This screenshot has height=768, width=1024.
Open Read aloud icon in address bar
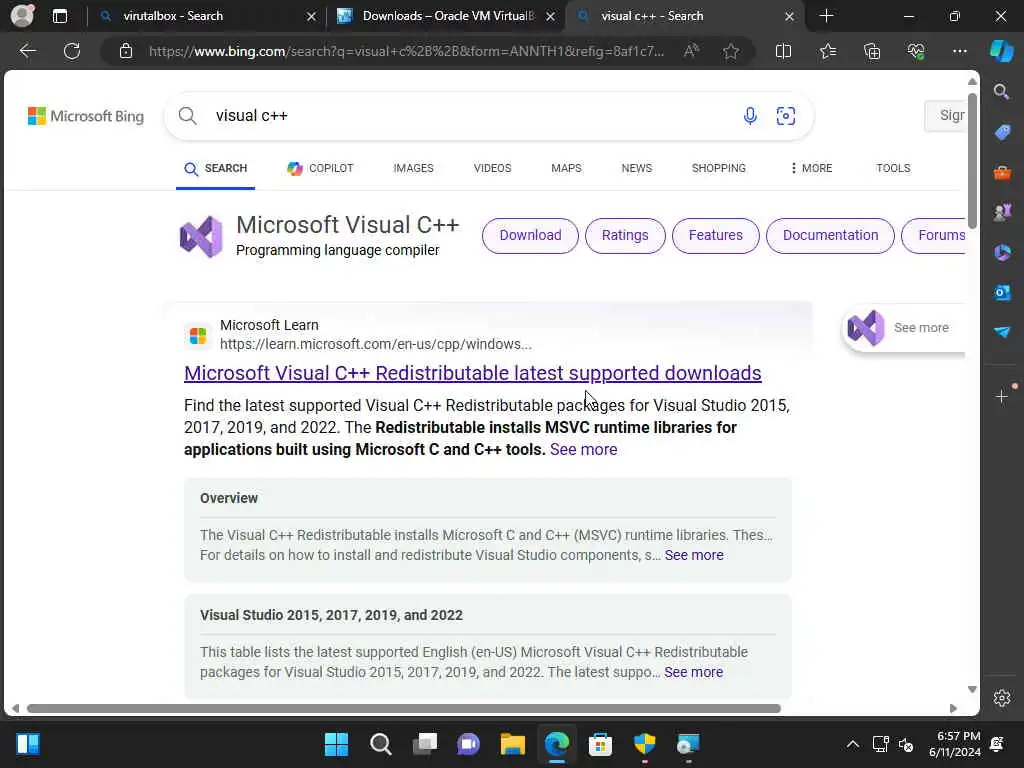[692, 51]
